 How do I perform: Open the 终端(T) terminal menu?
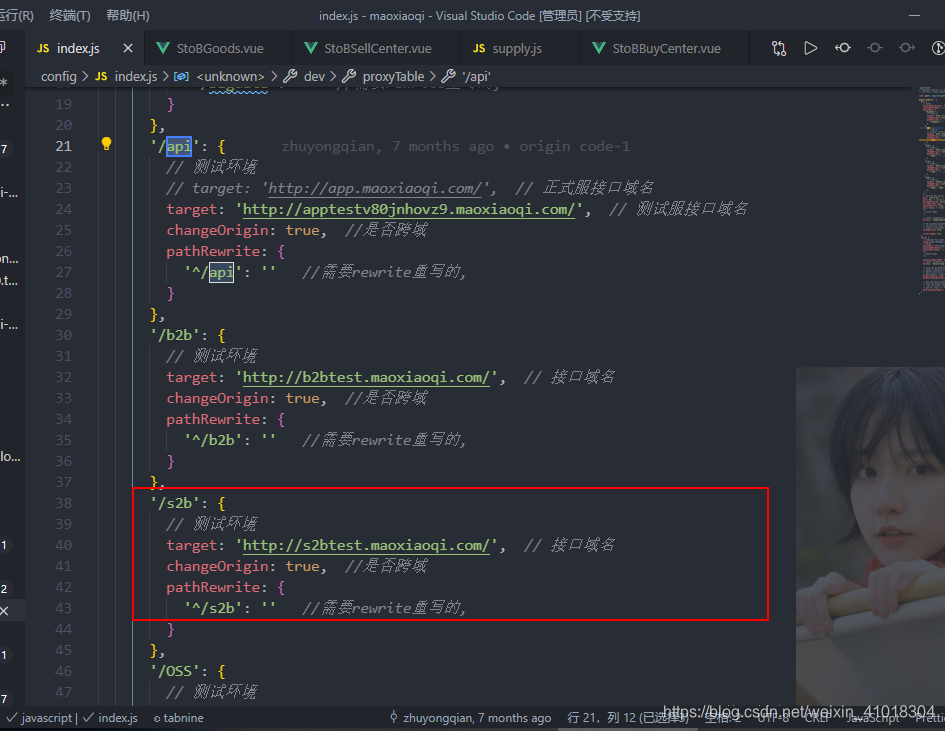[x=70, y=16]
